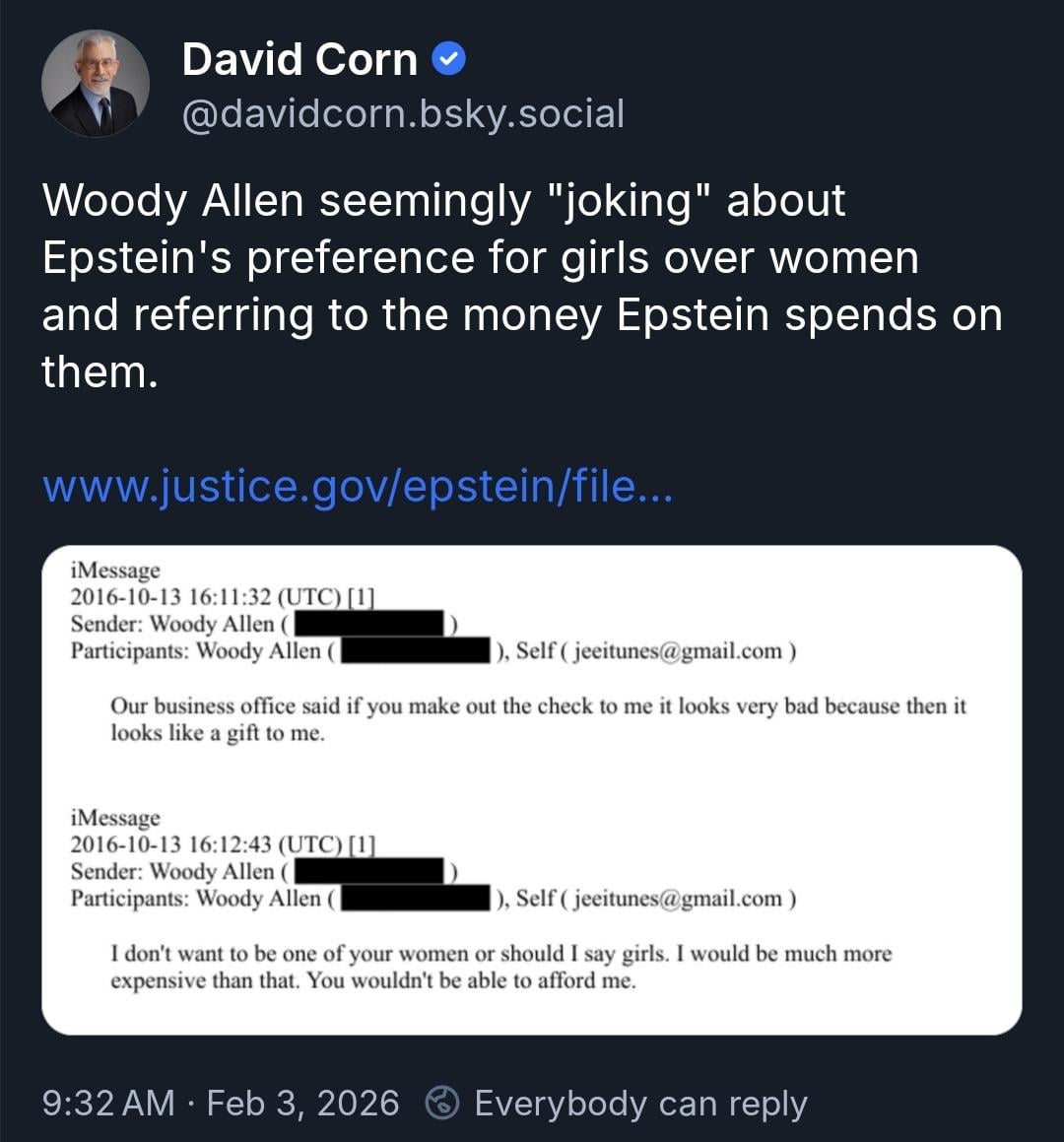Open the @davidcorn.bsky.social handle
This screenshot has height=1142, width=1064.
pyautogui.click(x=403, y=114)
